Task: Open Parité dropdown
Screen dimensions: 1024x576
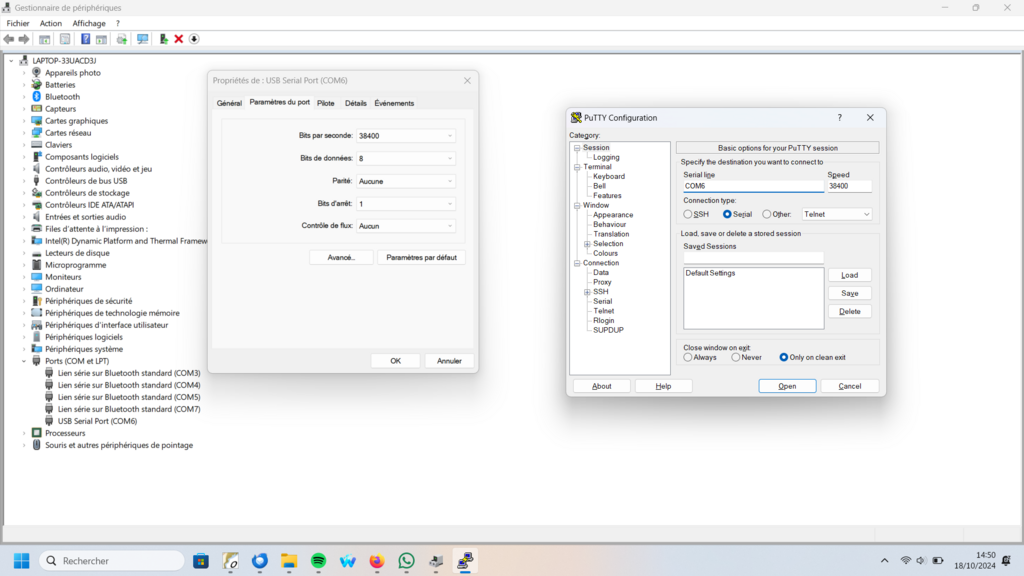Action: [x=406, y=181]
